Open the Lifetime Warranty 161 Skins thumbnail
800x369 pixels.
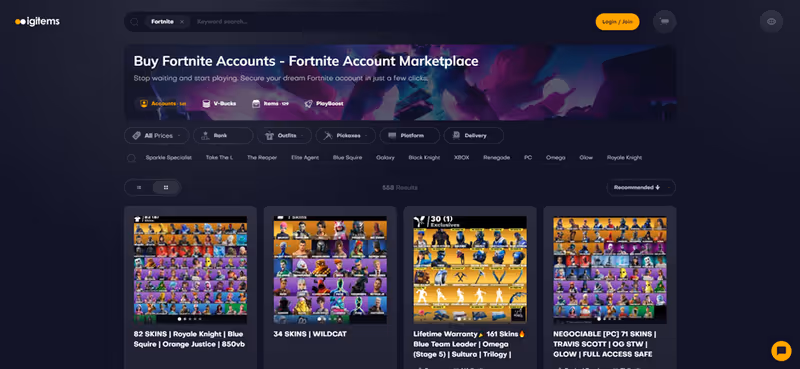click(470, 269)
